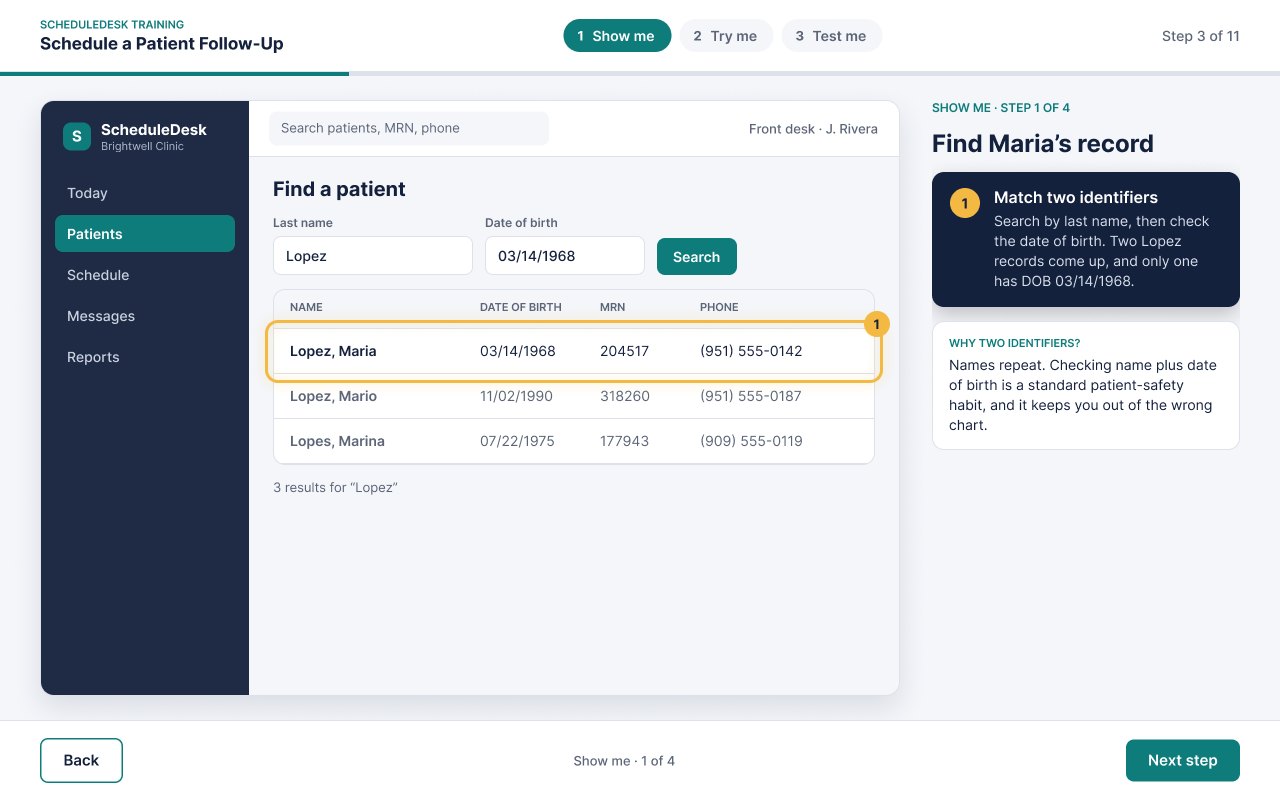Open Schedule in the sidebar

coord(145,275)
